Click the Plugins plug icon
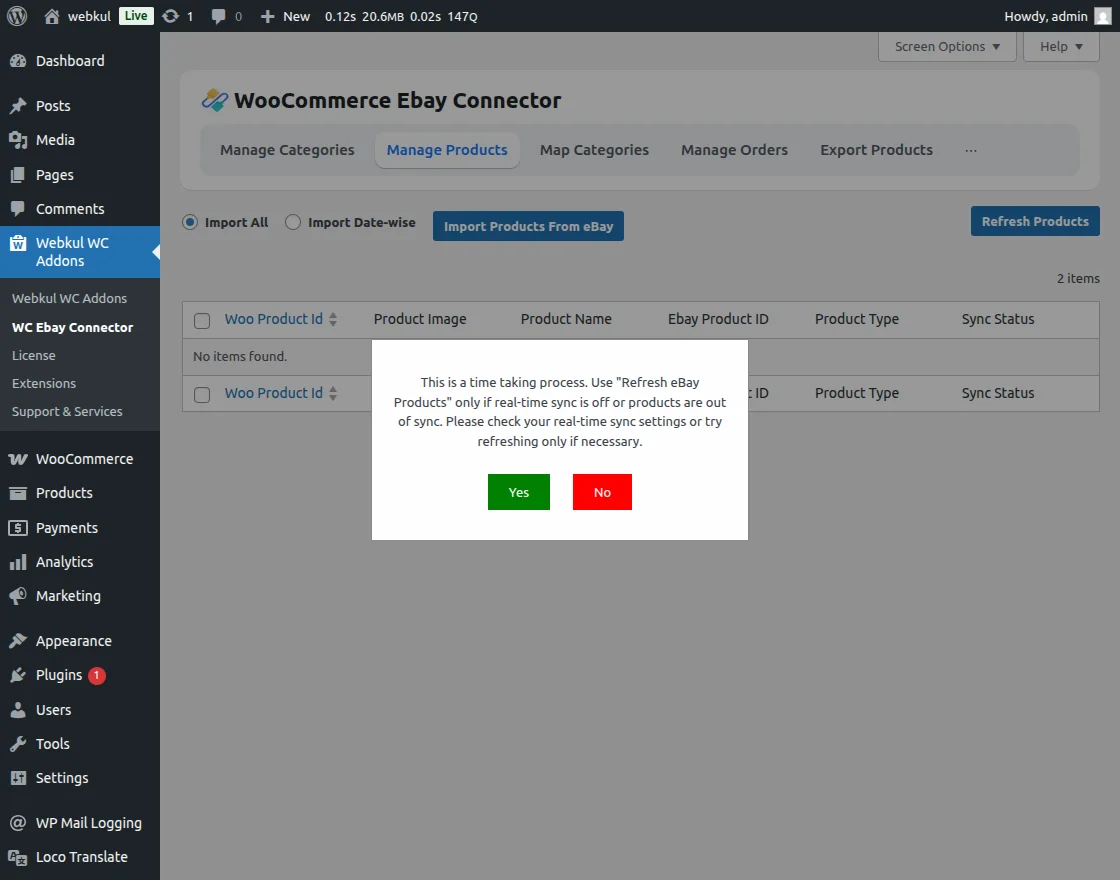The width and height of the screenshot is (1120, 880). pyautogui.click(x=18, y=675)
